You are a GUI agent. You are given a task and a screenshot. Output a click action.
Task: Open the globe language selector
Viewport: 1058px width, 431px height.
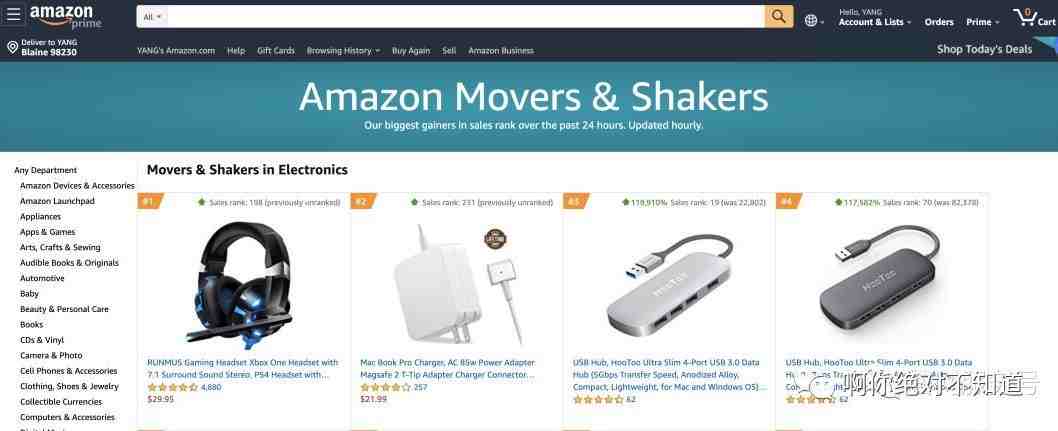point(814,21)
